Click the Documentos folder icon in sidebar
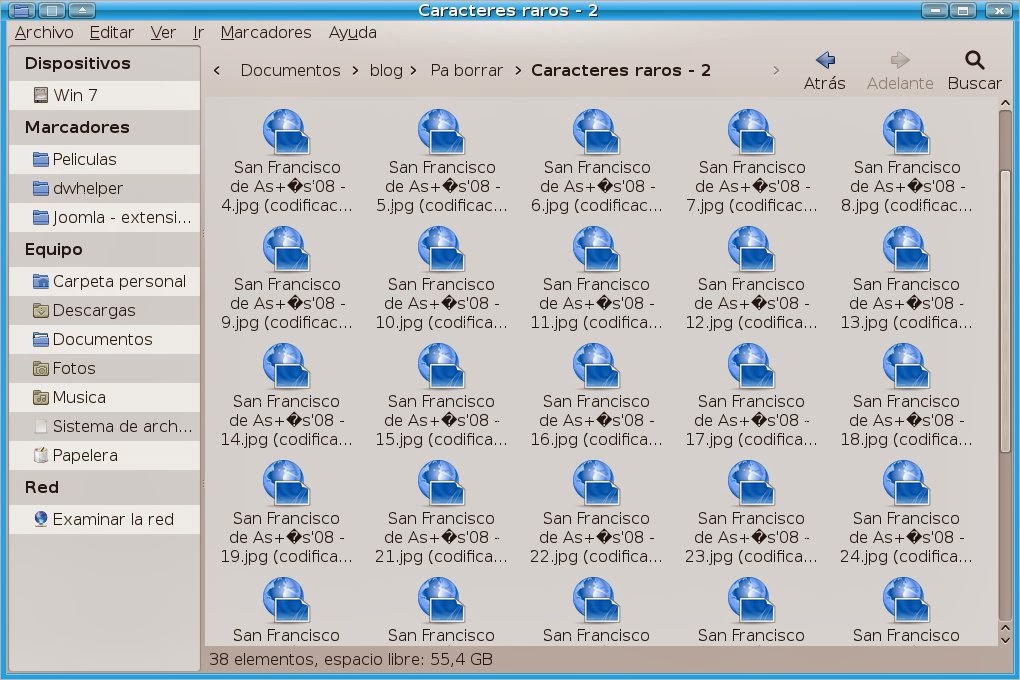Image resolution: width=1020 pixels, height=680 pixels. pyautogui.click(x=41, y=340)
